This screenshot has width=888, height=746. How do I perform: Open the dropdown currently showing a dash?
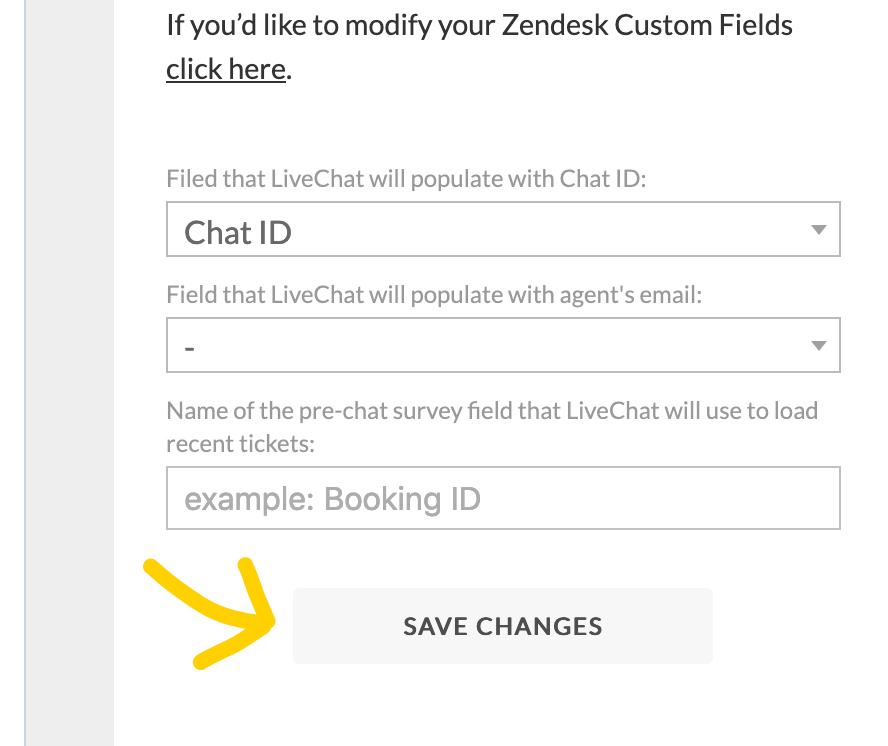pos(503,345)
